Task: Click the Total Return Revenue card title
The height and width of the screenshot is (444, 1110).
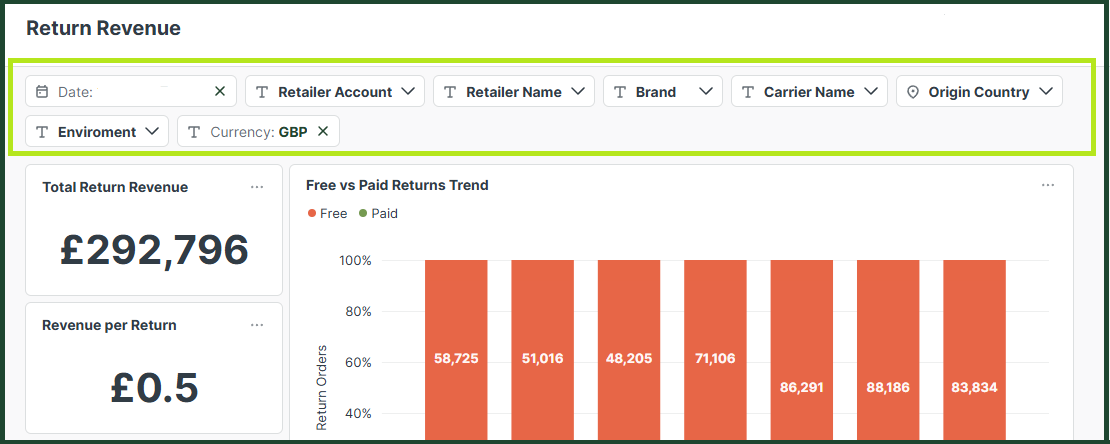Action: [115, 187]
